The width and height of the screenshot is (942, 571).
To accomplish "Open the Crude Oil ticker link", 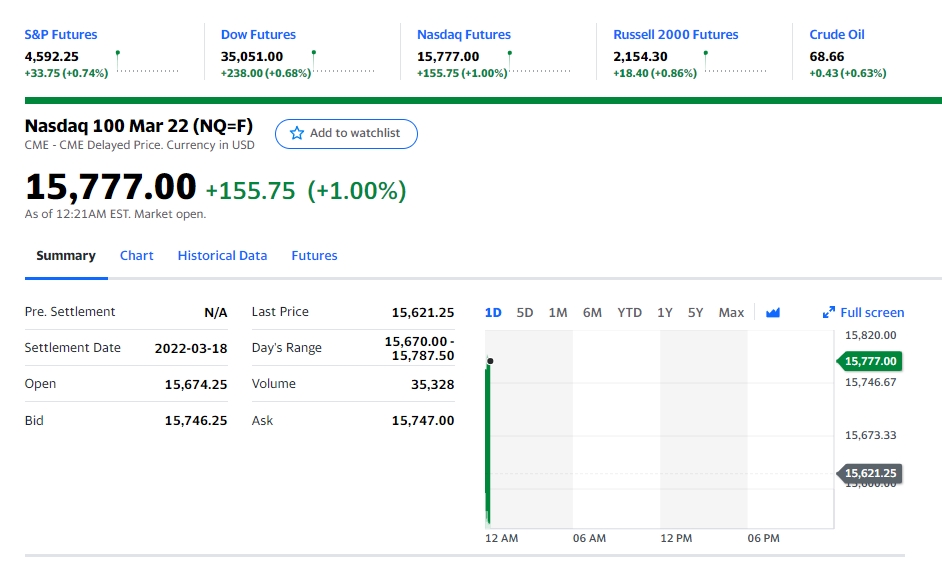I will pos(837,35).
